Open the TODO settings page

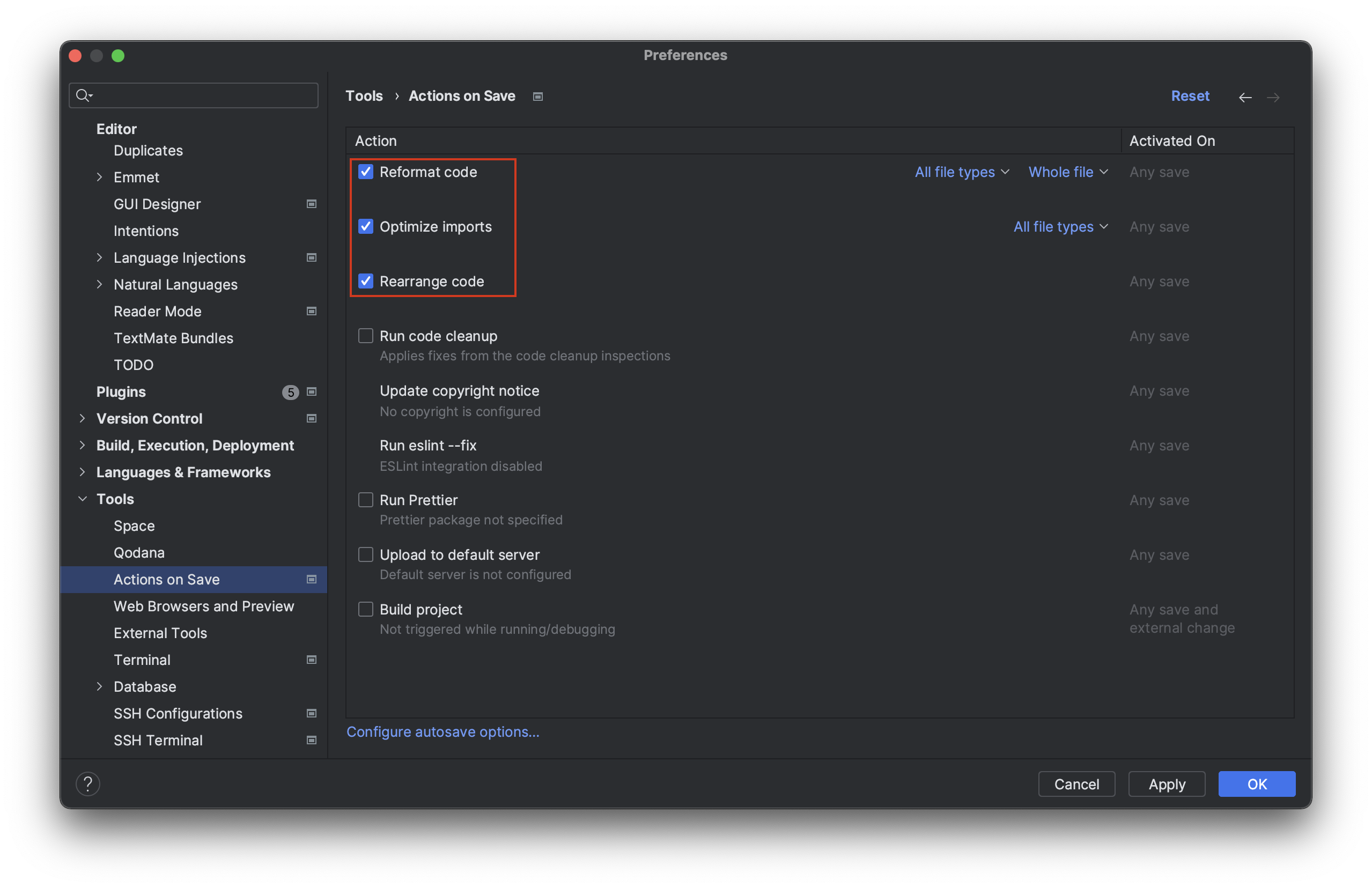(133, 365)
